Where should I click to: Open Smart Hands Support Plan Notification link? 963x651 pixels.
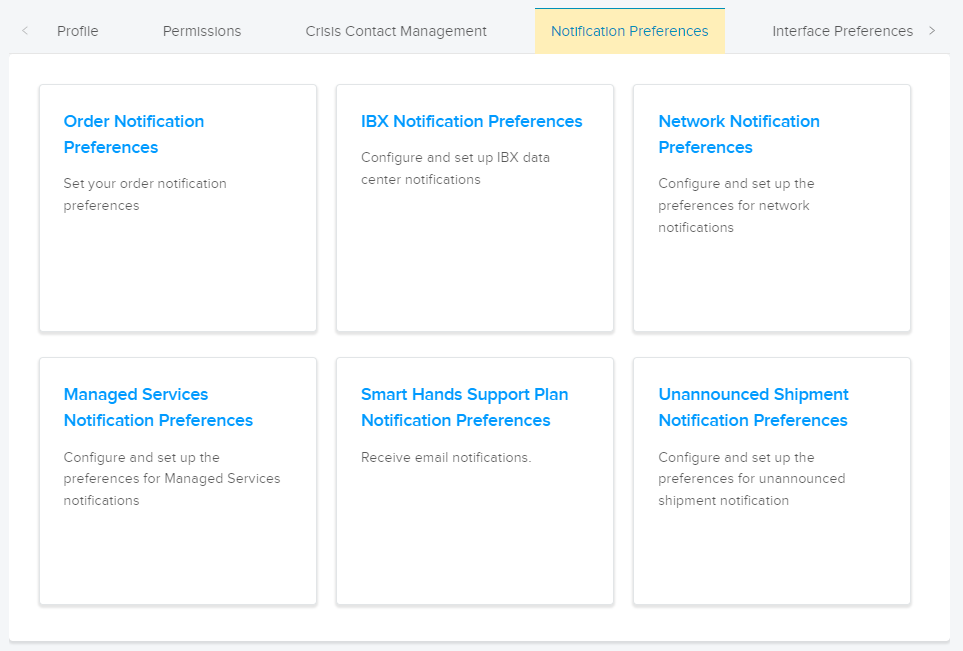click(x=464, y=407)
